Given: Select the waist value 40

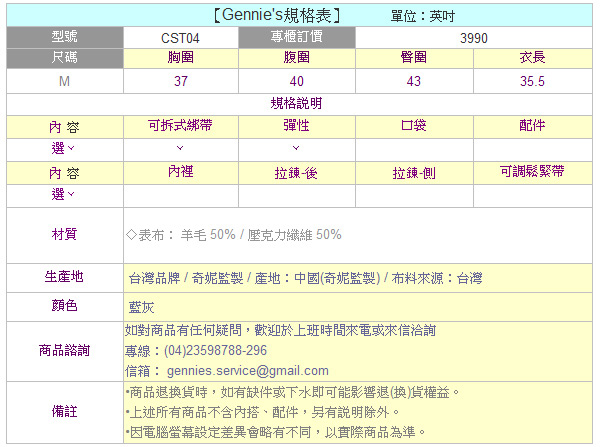Looking at the screenshot, I should 297,81.
